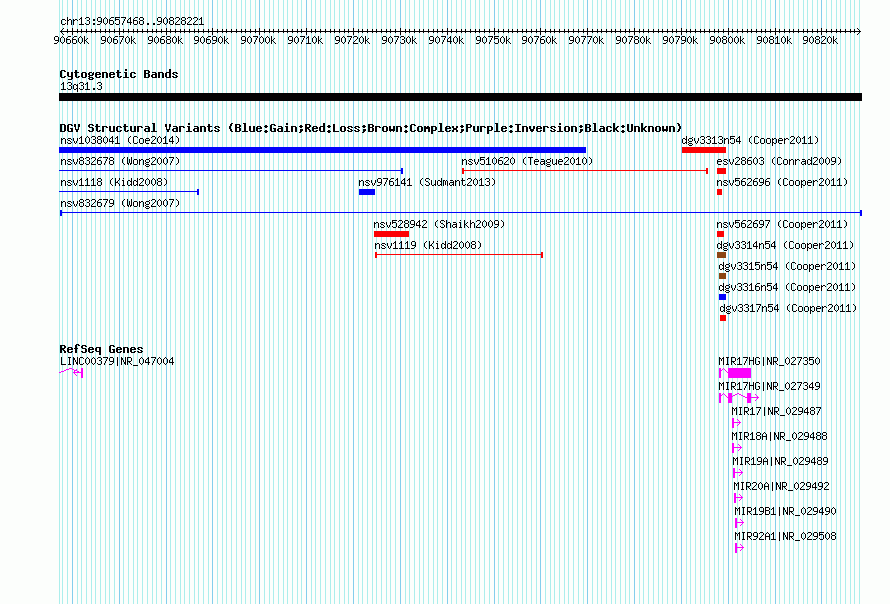This screenshot has height=604, width=890.
Task: Click the nsv562696 (Cooper2011) label
Action: coord(782,182)
